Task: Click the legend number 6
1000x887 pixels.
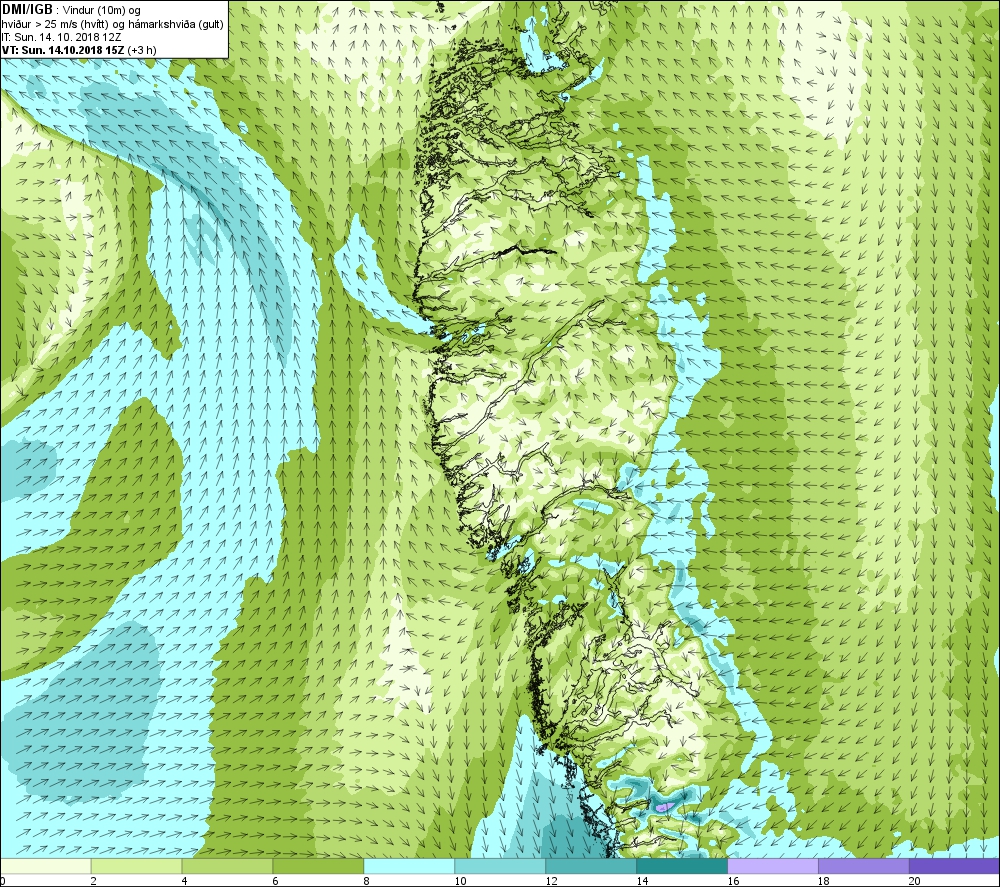Action: pyautogui.click(x=276, y=881)
